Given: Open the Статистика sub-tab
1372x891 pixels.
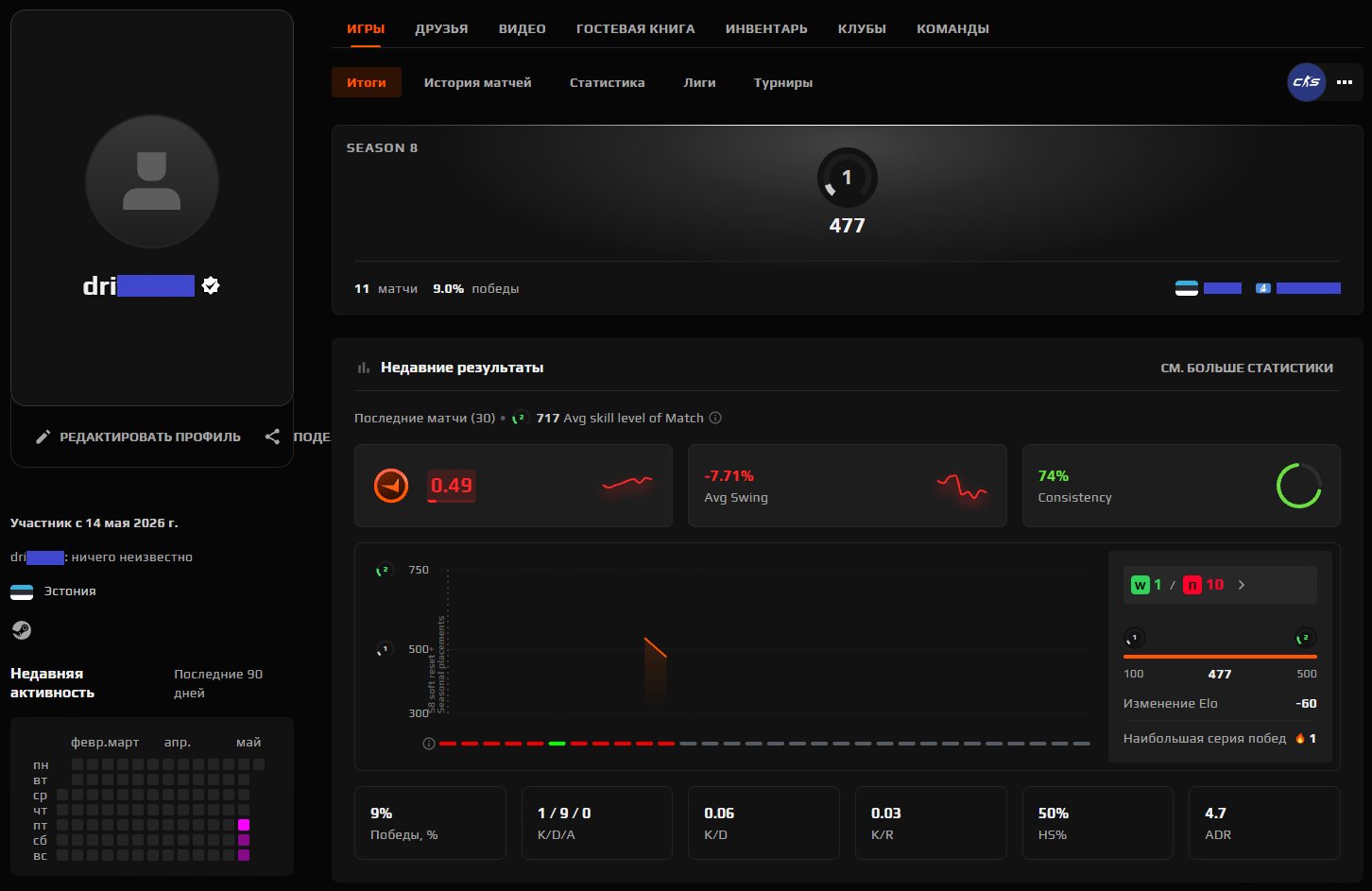Looking at the screenshot, I should pos(608,82).
